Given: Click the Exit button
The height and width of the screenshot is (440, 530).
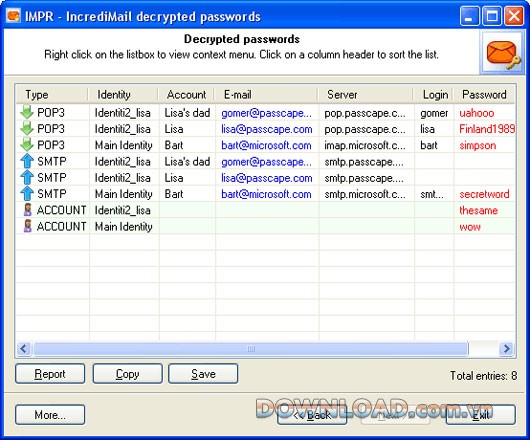Looking at the screenshot, I should point(481,415).
